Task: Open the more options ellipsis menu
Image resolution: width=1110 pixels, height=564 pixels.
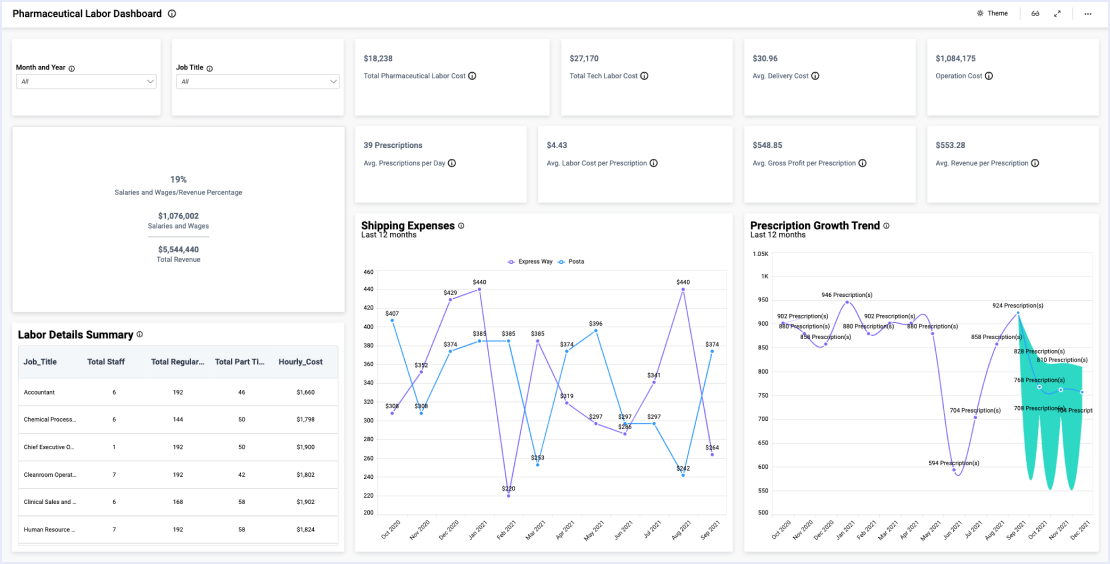Action: [x=1088, y=14]
